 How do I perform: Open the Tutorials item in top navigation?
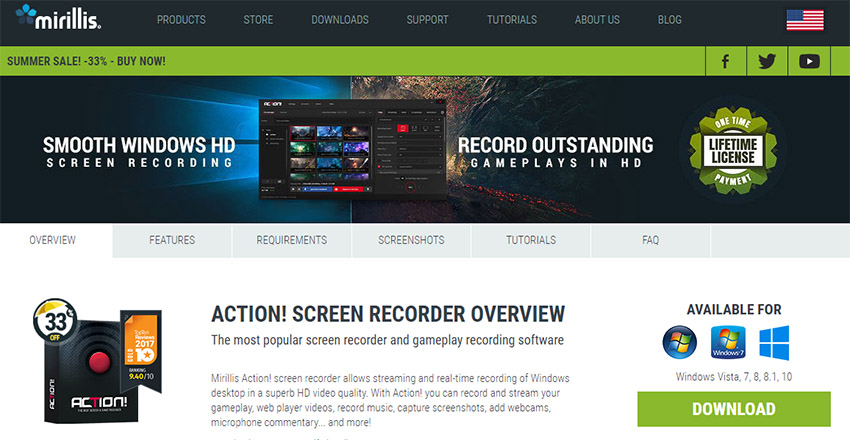pyautogui.click(x=512, y=20)
